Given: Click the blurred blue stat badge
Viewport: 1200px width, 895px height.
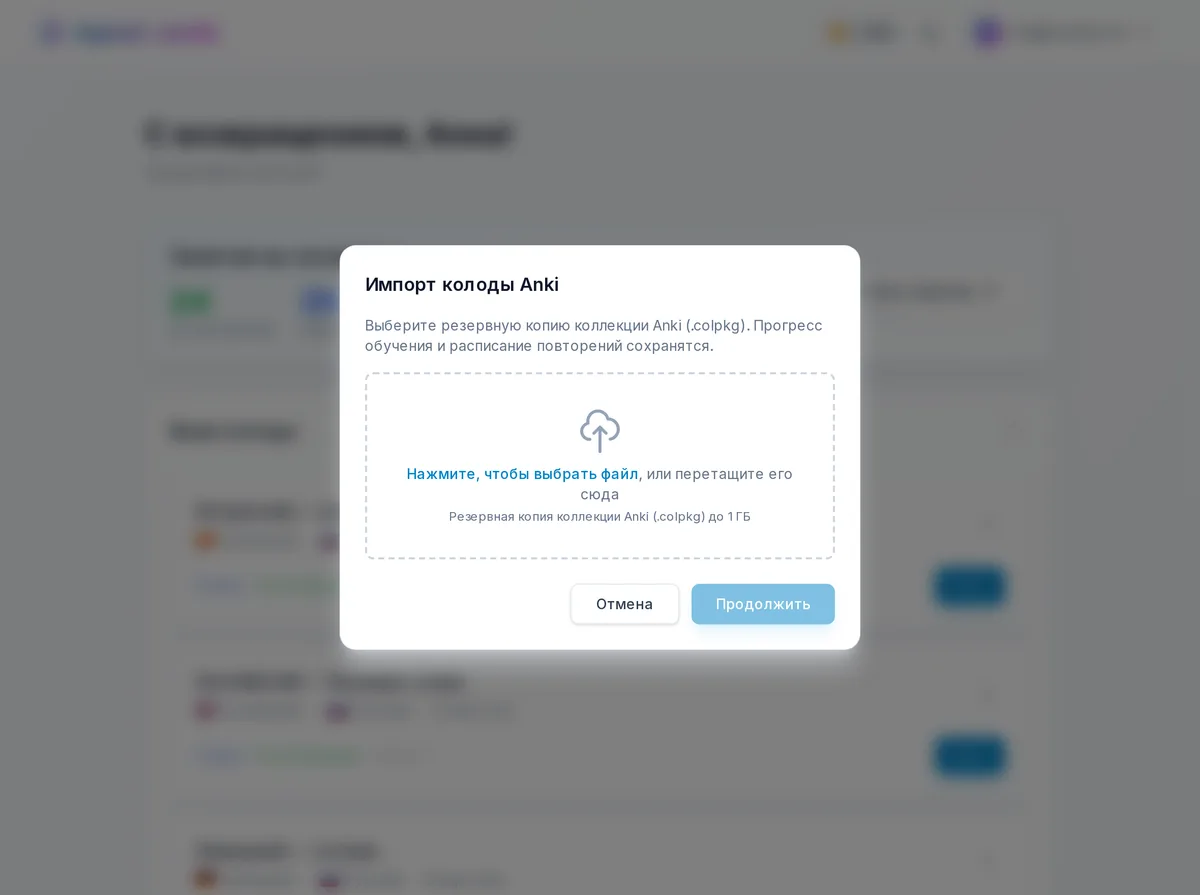Looking at the screenshot, I should [318, 301].
